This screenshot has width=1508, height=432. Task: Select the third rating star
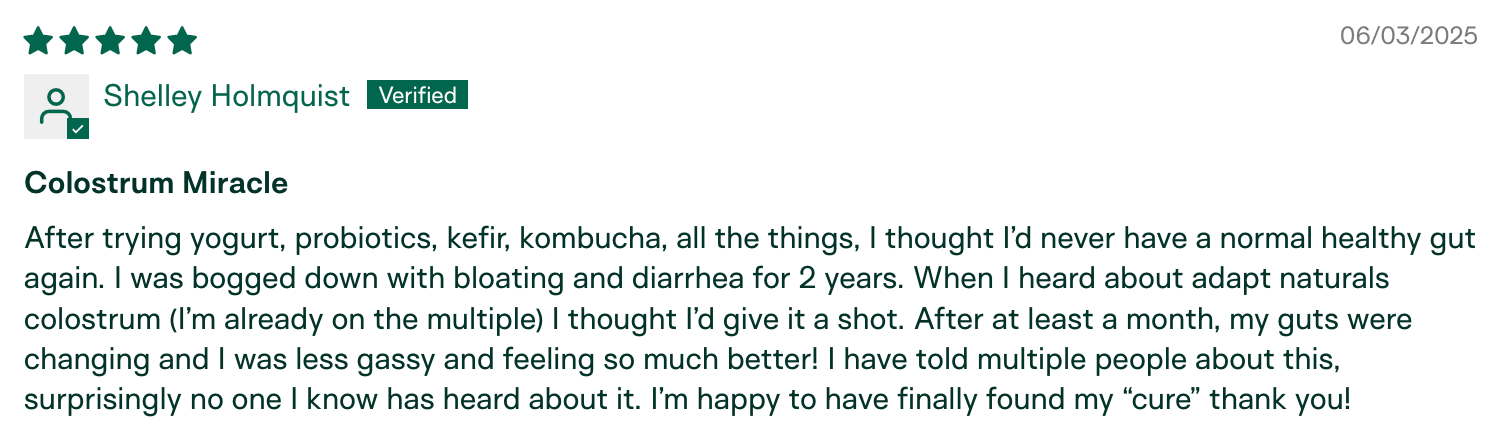(110, 41)
